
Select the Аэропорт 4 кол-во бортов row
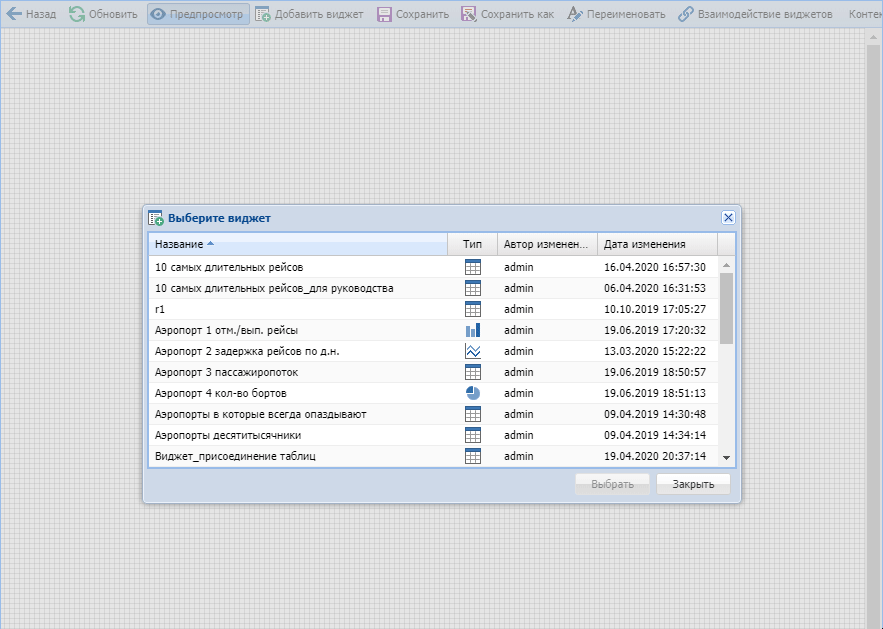[434, 393]
